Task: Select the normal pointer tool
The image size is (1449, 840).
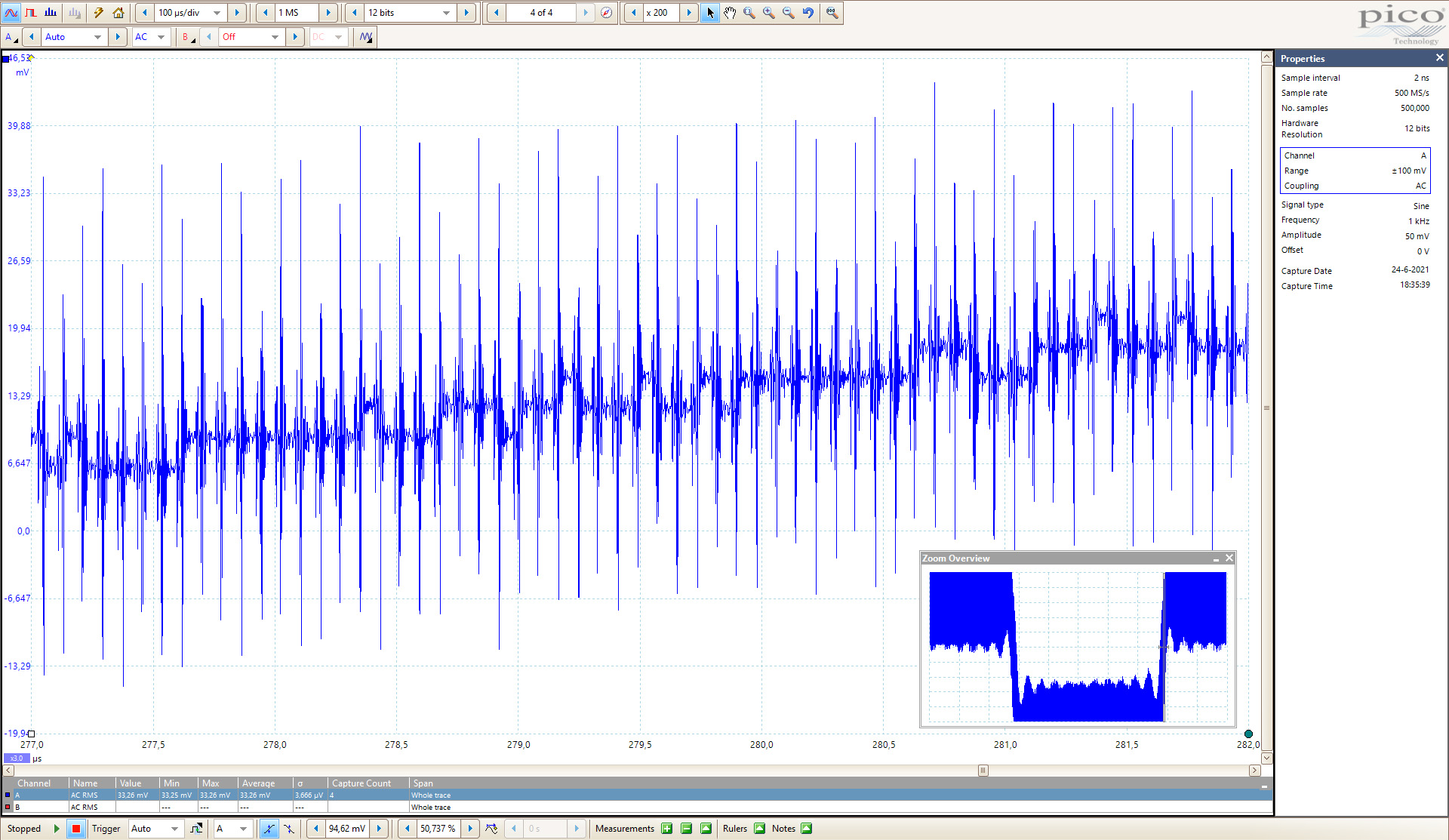Action: [710, 13]
